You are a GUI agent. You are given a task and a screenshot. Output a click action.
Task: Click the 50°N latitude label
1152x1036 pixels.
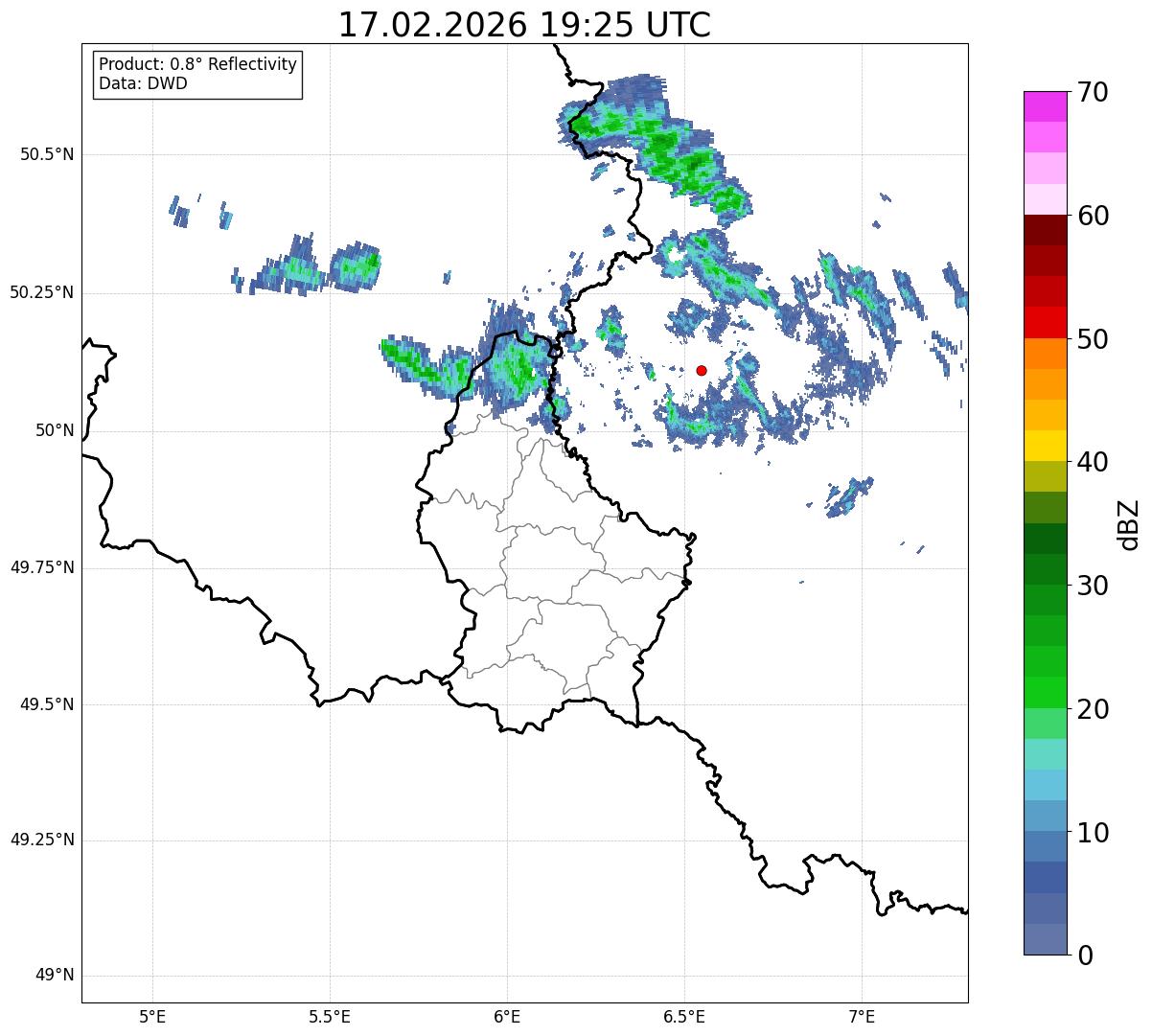[55, 430]
